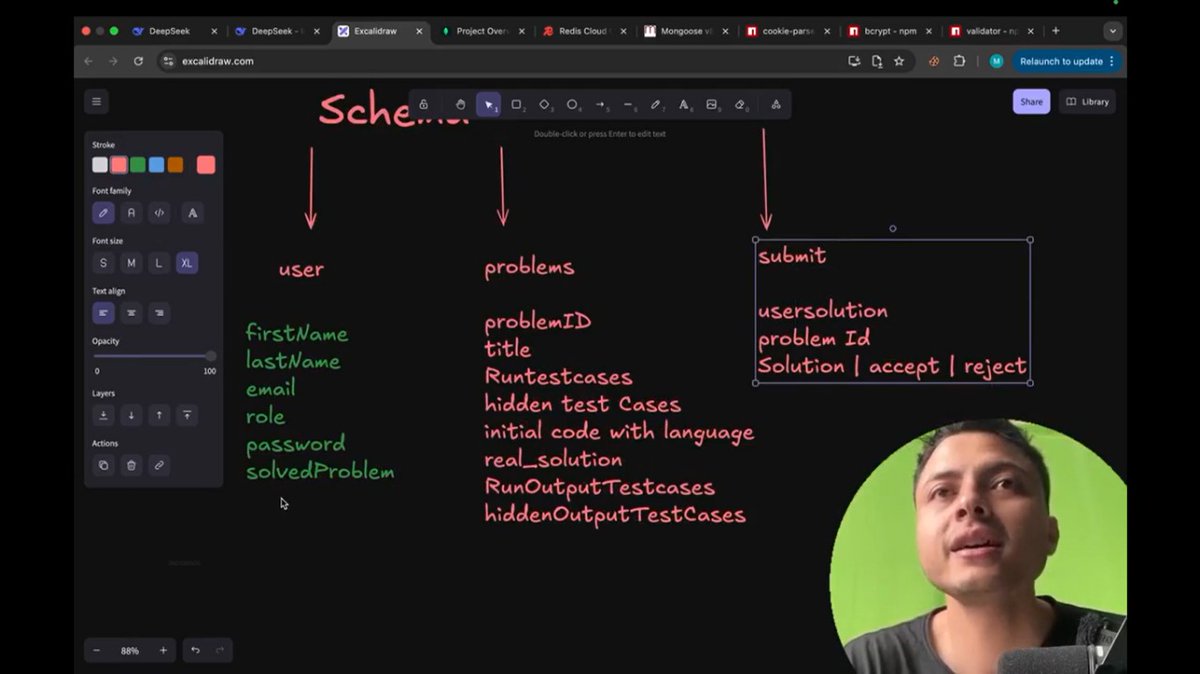Choose the Medium font size

click(x=131, y=262)
